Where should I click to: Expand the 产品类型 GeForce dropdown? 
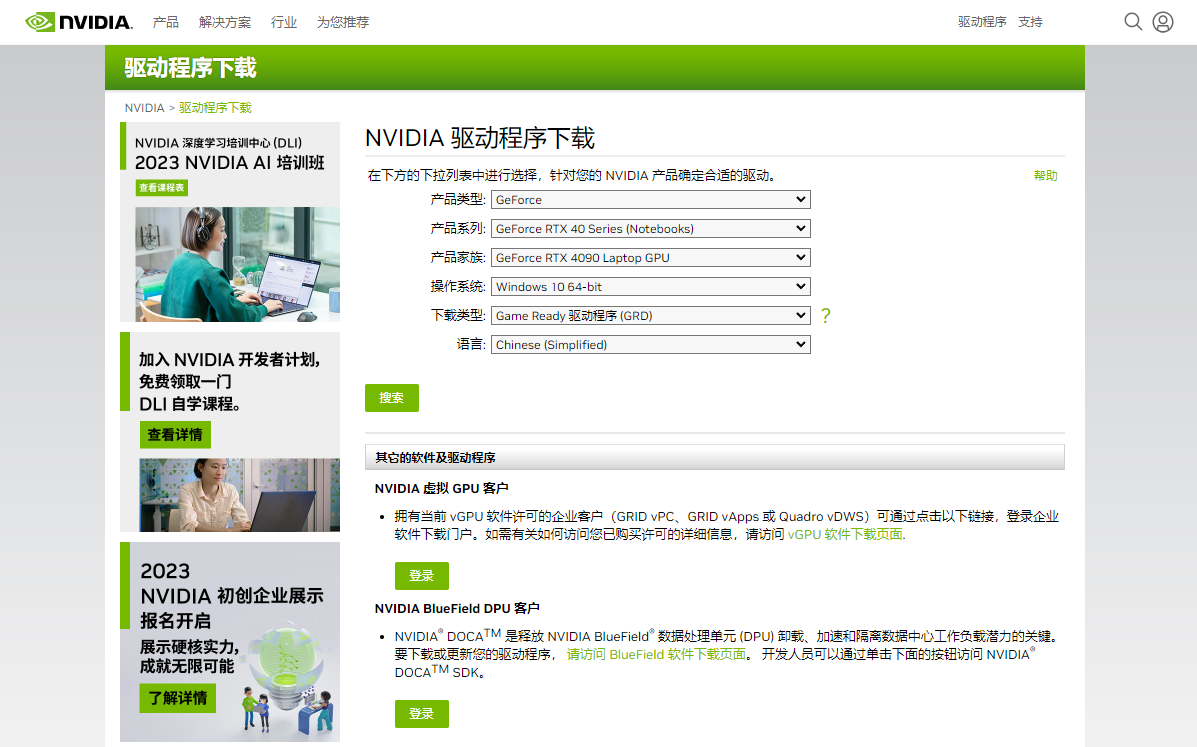click(x=650, y=200)
